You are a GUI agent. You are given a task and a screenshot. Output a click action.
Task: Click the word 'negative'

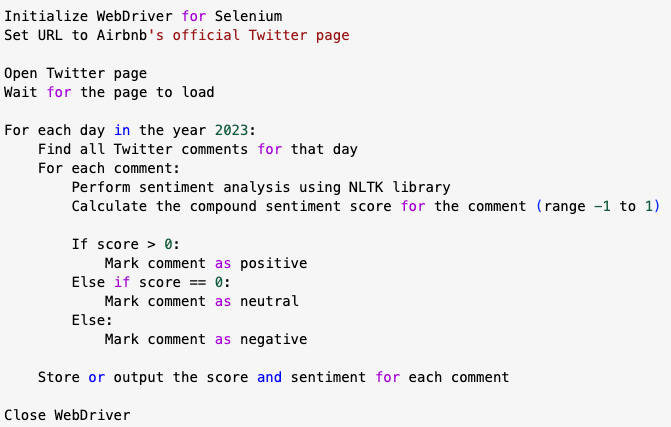273,339
